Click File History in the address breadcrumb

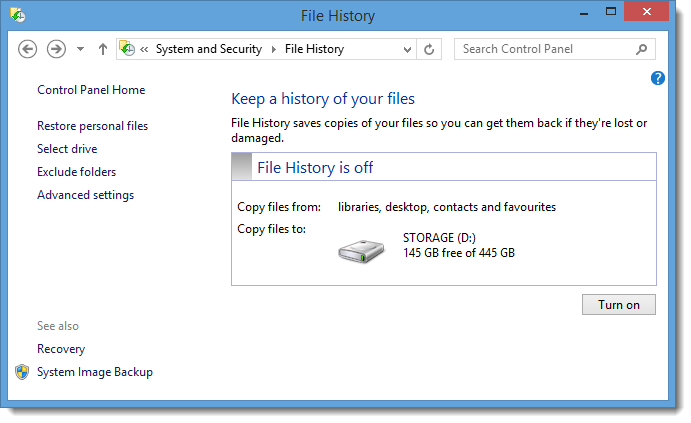(314, 49)
